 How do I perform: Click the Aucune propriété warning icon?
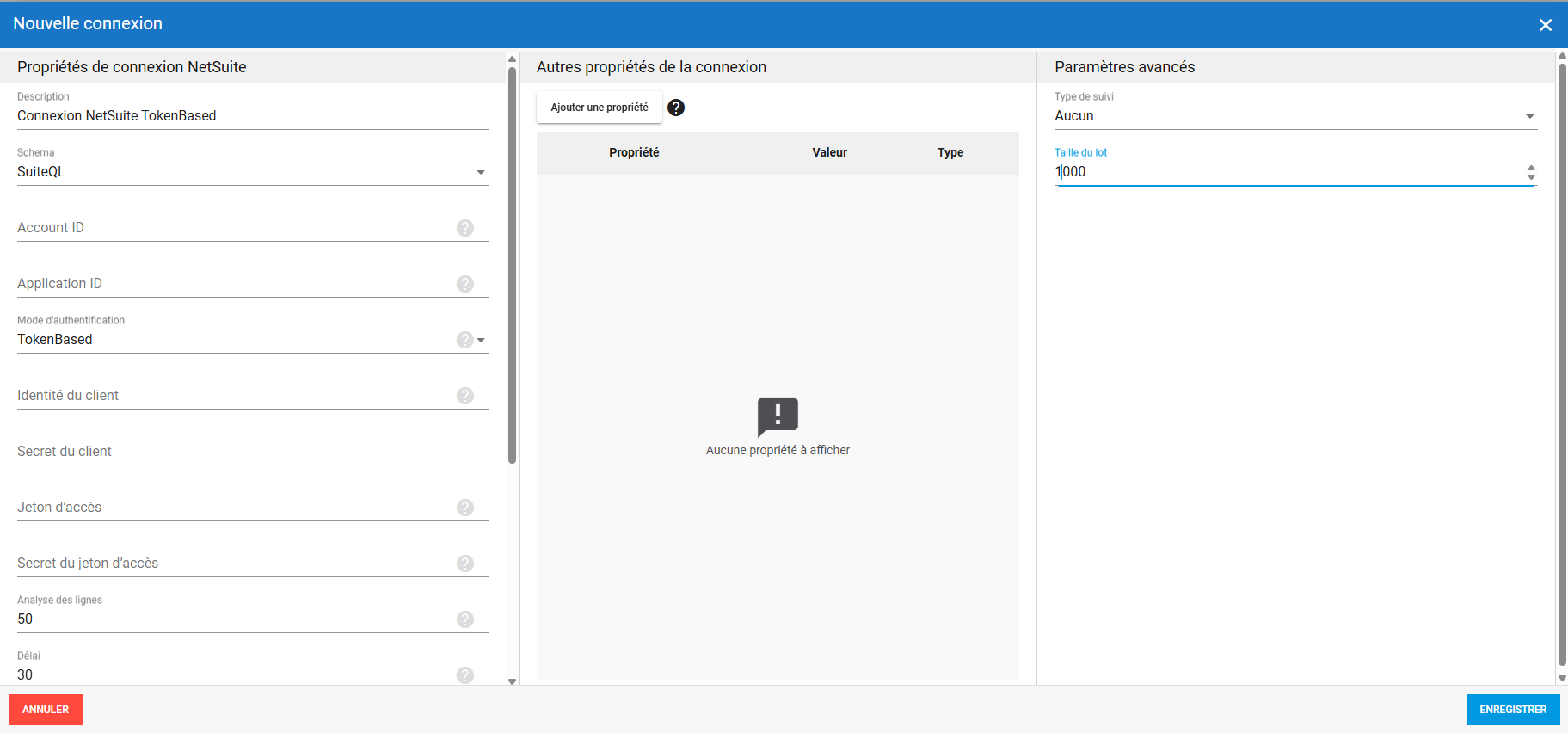pyautogui.click(x=778, y=417)
